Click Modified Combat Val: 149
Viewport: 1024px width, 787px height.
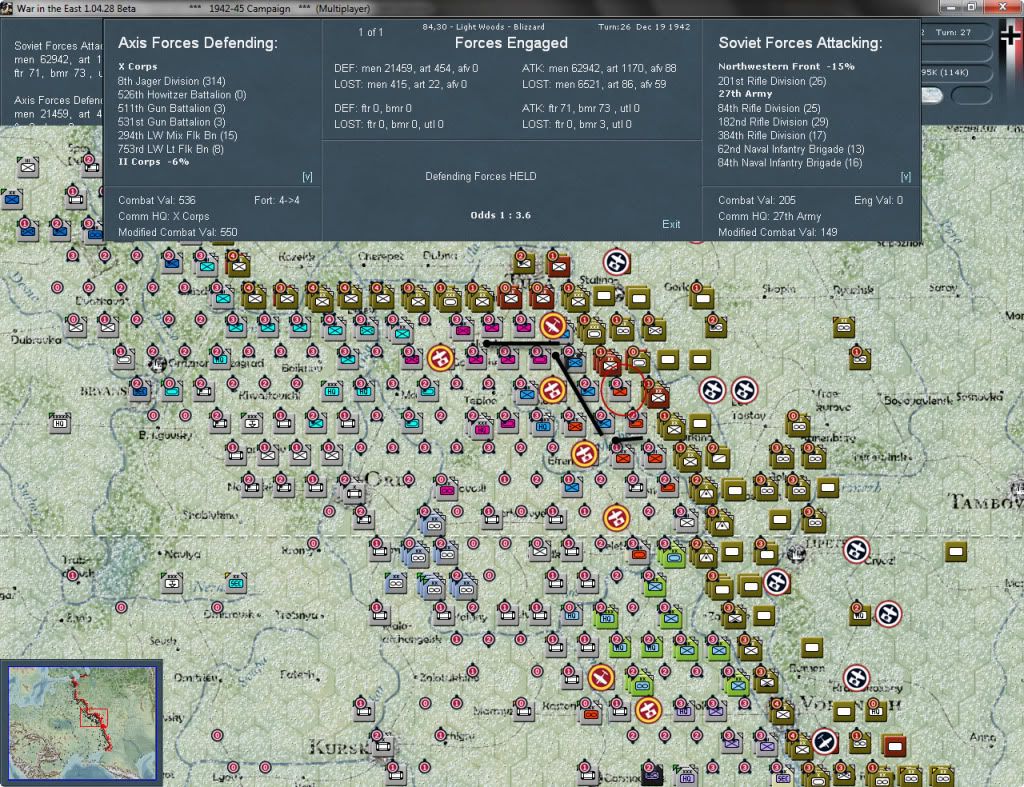pos(777,233)
